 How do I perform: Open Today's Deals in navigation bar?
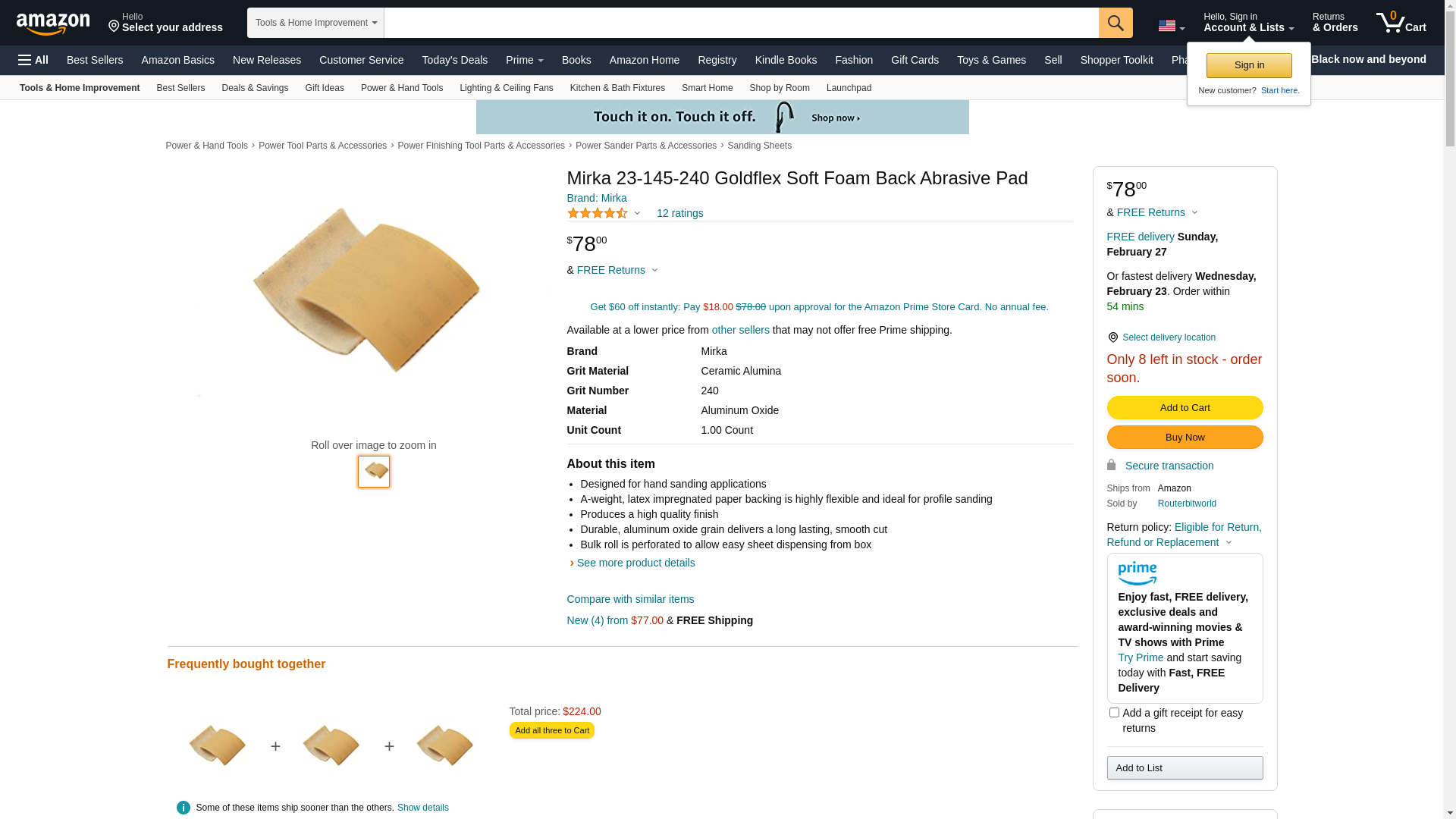454,60
